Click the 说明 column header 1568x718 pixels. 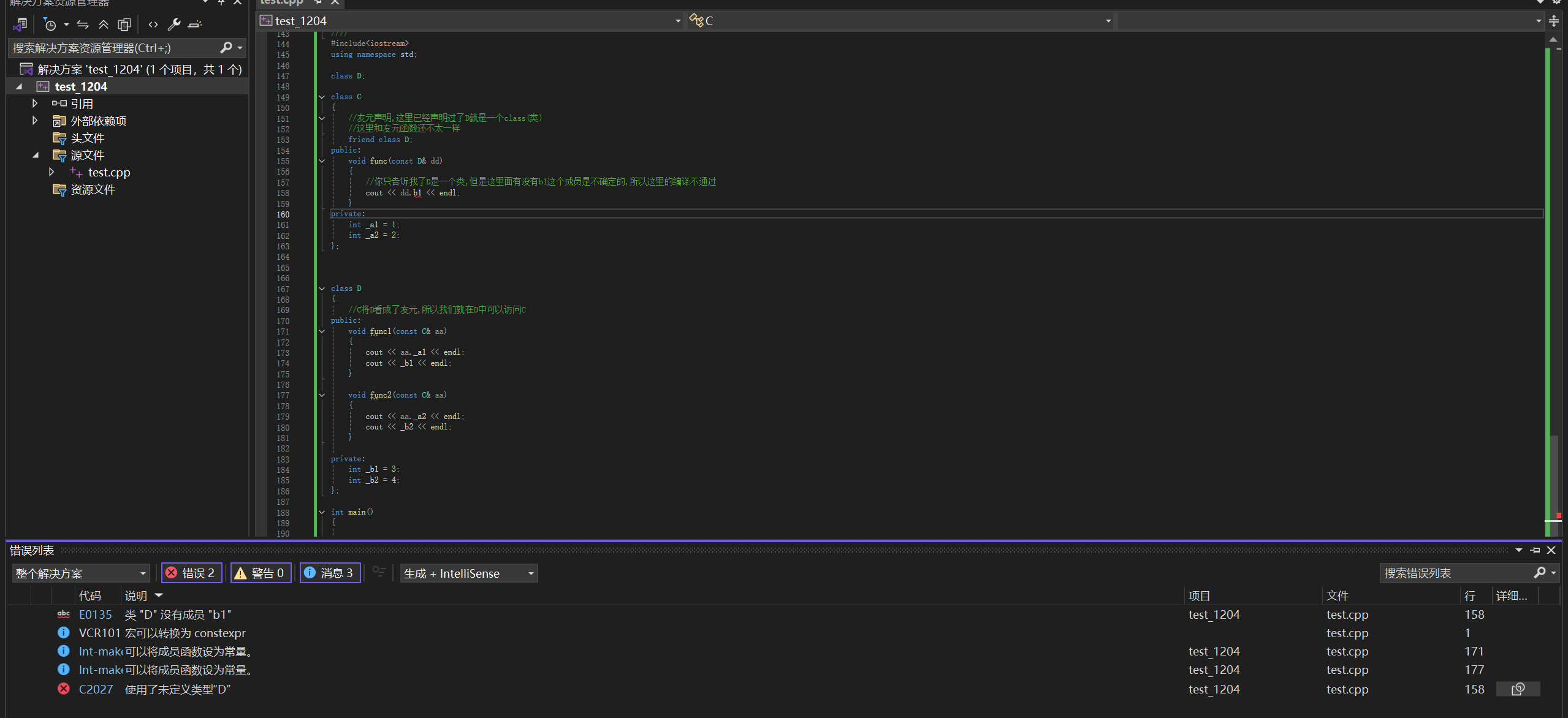[x=136, y=595]
